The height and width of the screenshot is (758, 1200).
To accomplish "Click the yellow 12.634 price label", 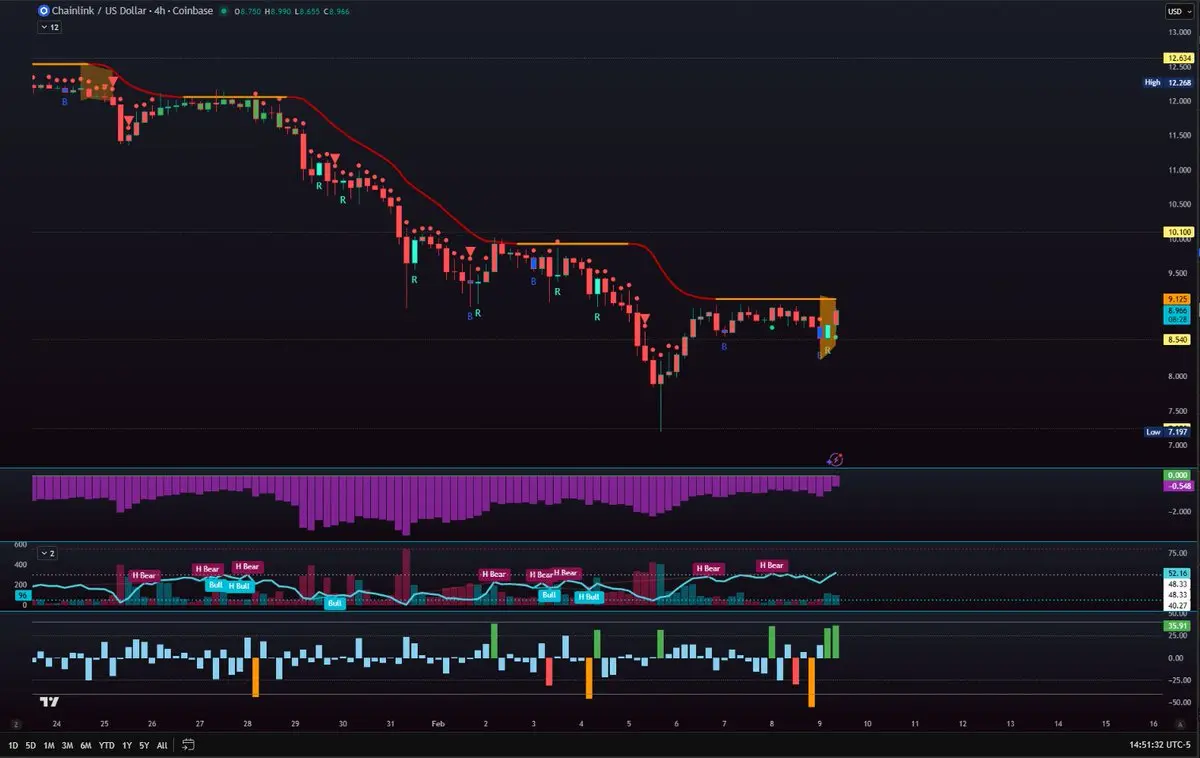I will pyautogui.click(x=1180, y=59).
